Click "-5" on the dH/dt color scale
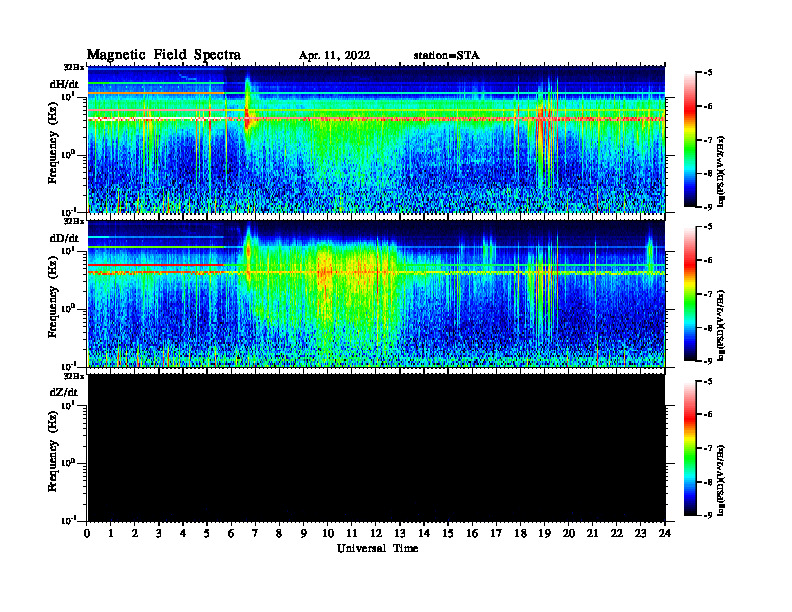 coord(708,73)
